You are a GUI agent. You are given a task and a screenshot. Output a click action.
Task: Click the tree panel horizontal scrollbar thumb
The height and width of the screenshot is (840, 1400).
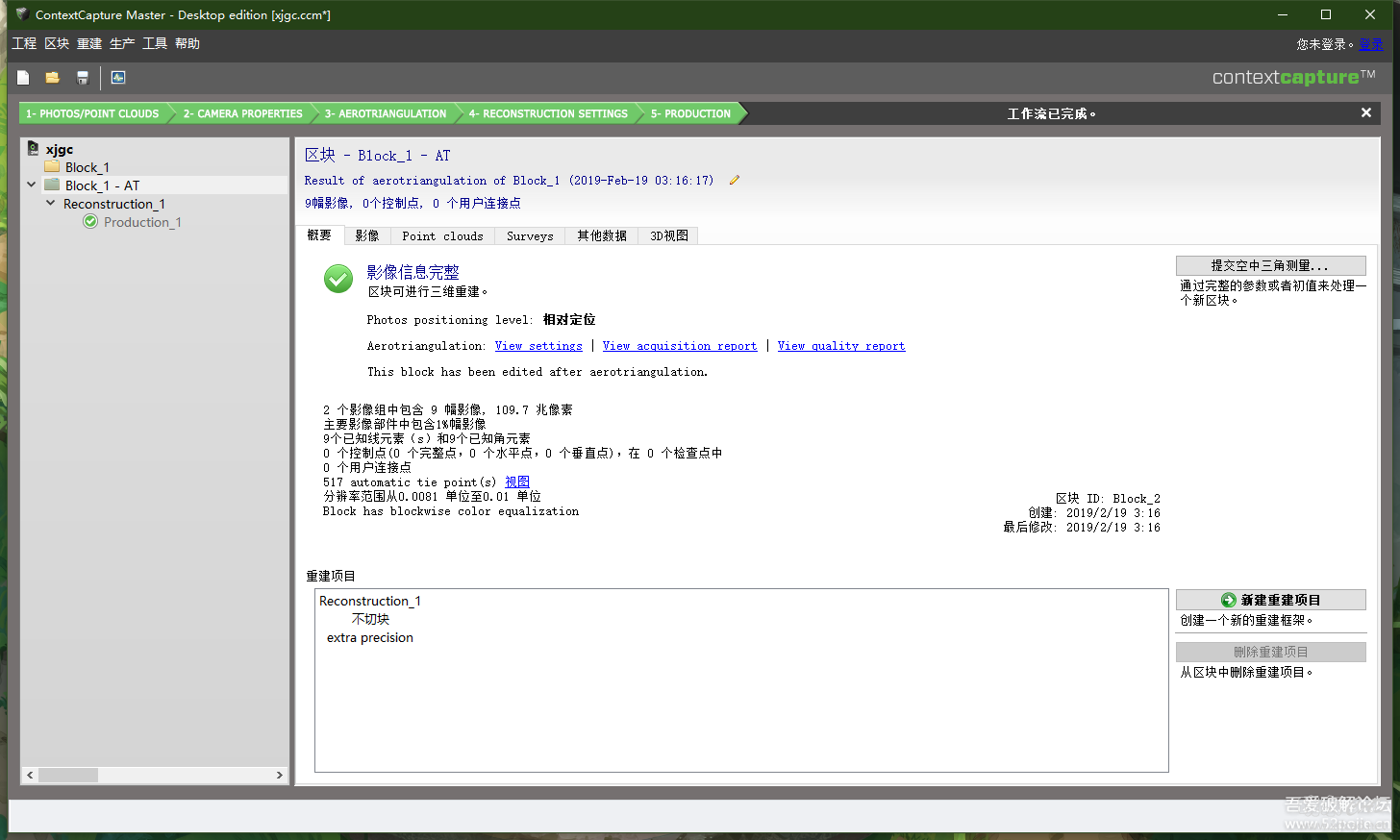pyautogui.click(x=68, y=775)
